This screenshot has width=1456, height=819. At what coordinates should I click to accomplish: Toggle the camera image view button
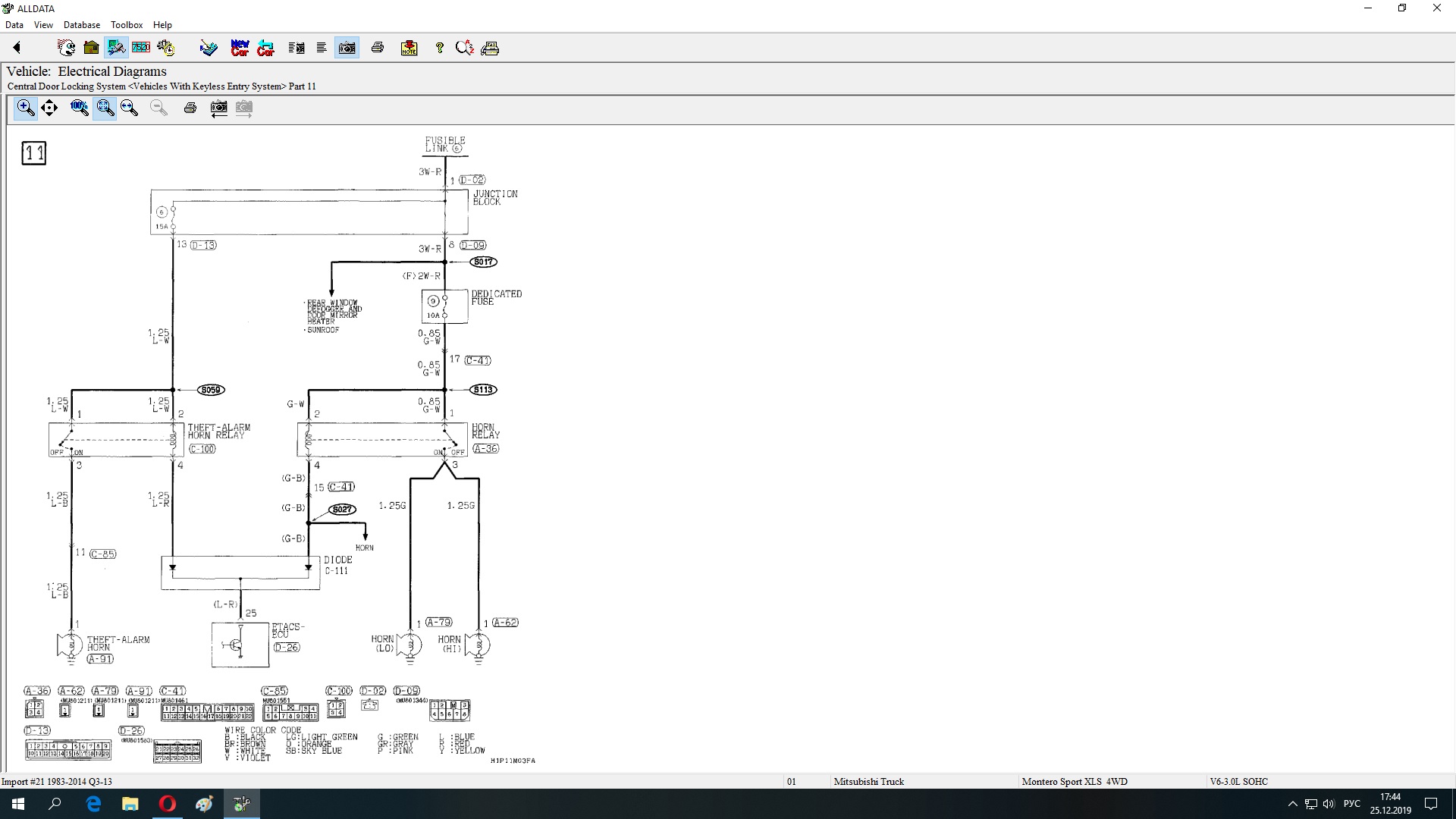point(347,48)
